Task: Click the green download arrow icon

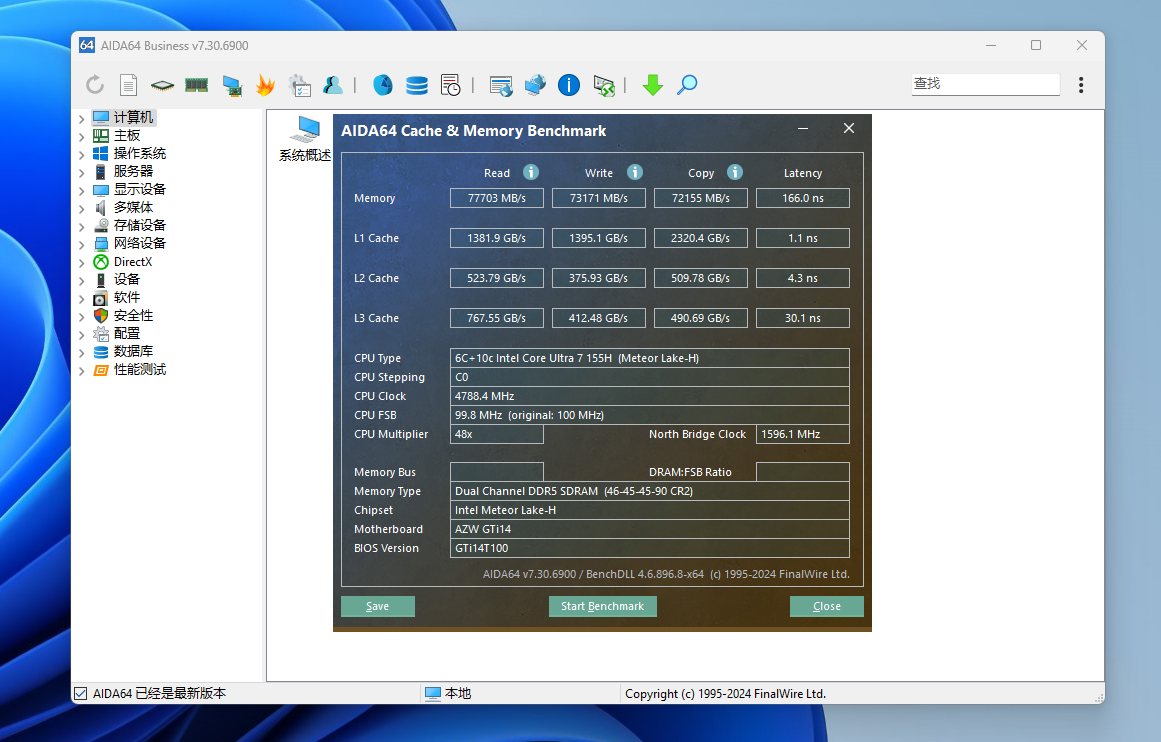Action: 653,85
